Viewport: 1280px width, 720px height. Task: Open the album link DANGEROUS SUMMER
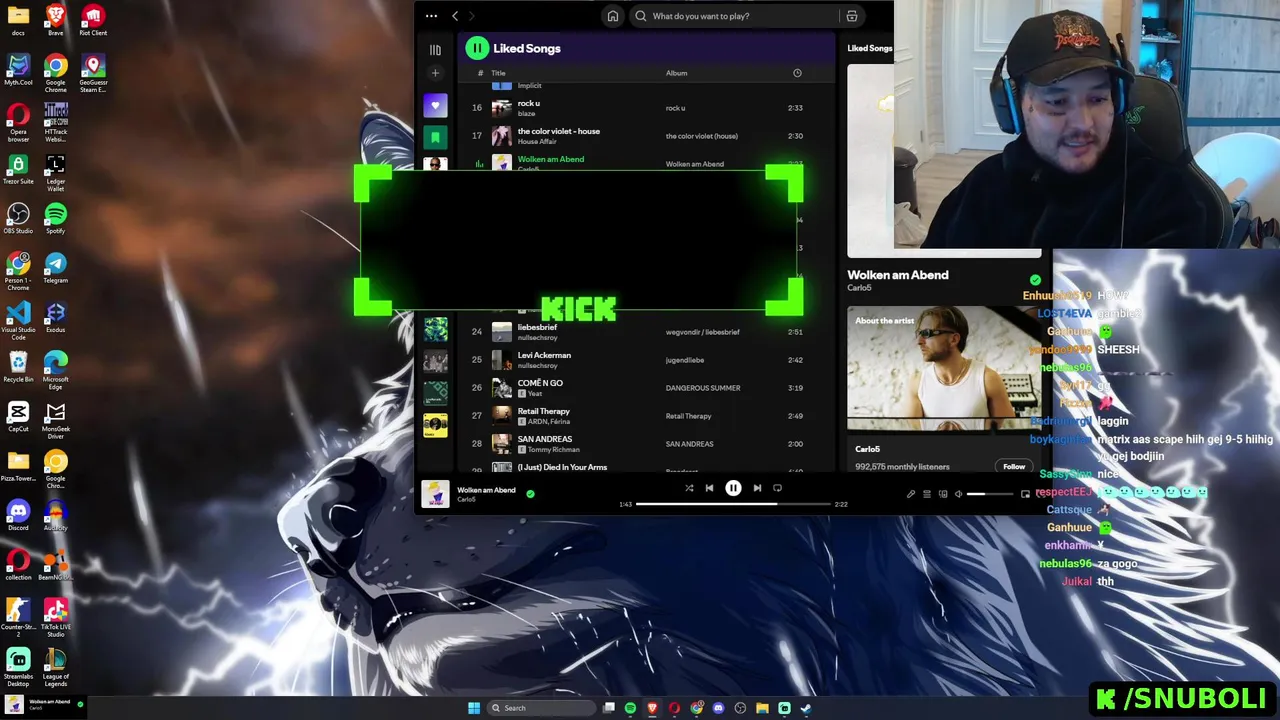(x=703, y=388)
